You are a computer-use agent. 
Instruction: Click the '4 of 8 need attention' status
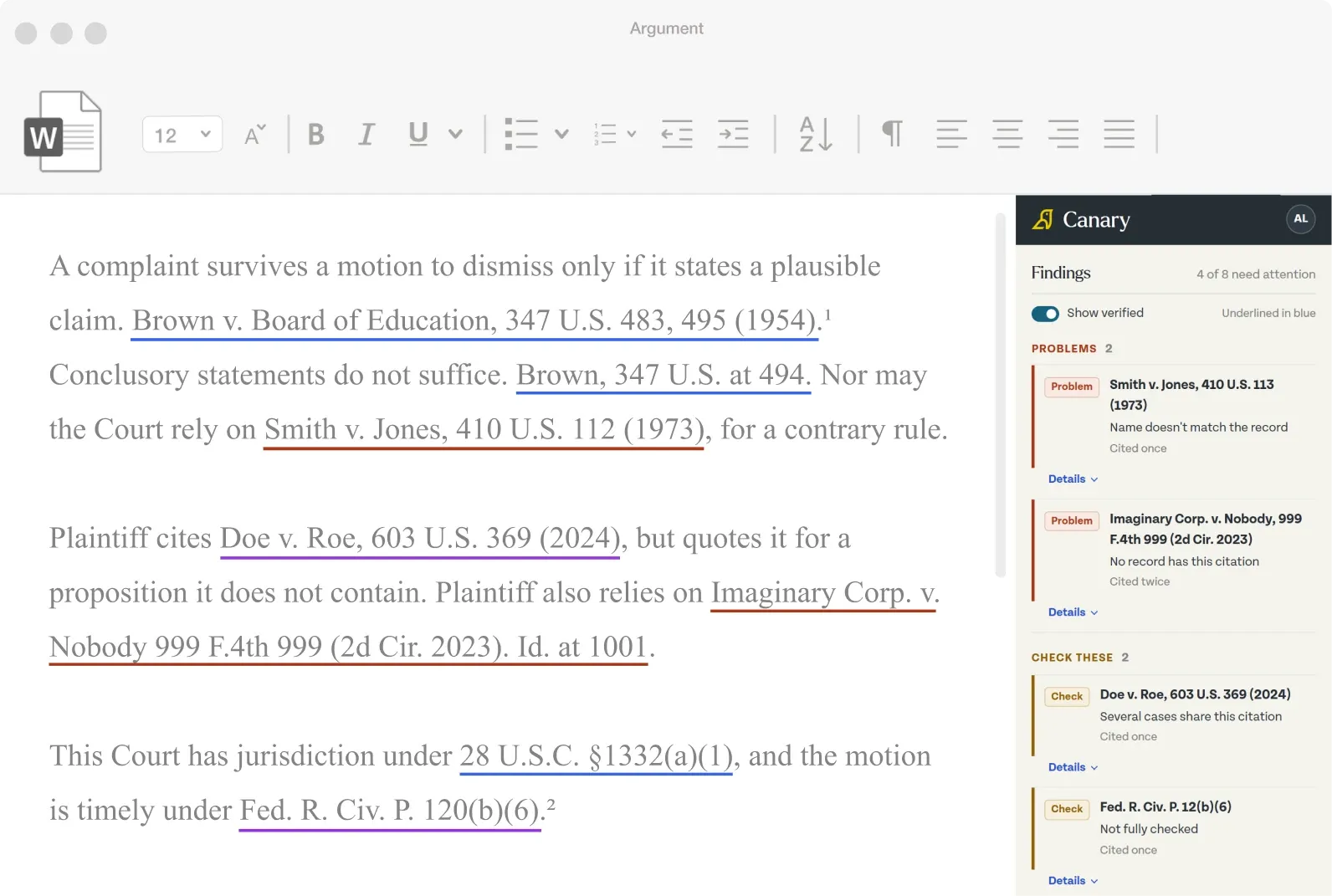pos(1256,274)
